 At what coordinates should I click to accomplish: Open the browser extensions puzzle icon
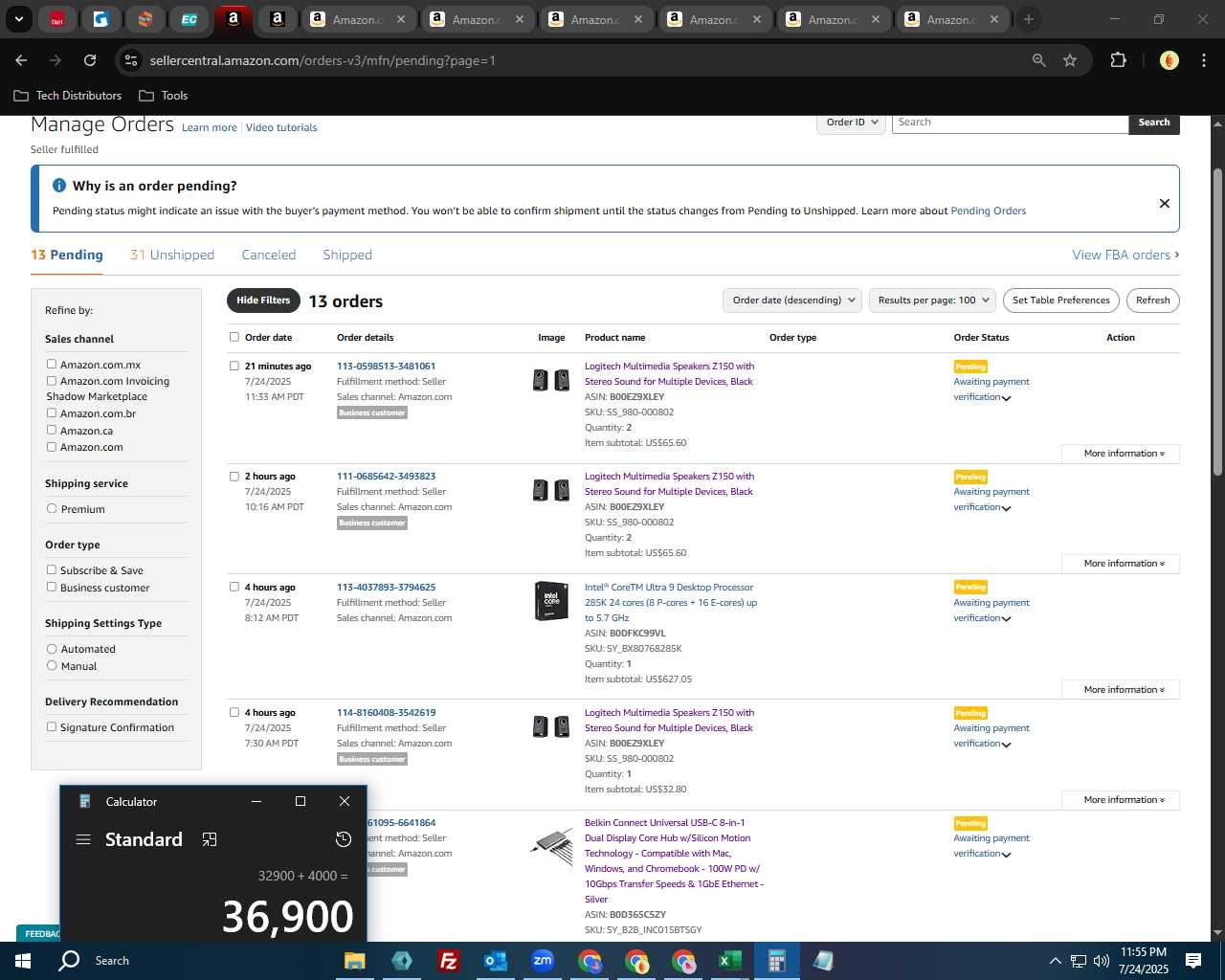click(1118, 60)
